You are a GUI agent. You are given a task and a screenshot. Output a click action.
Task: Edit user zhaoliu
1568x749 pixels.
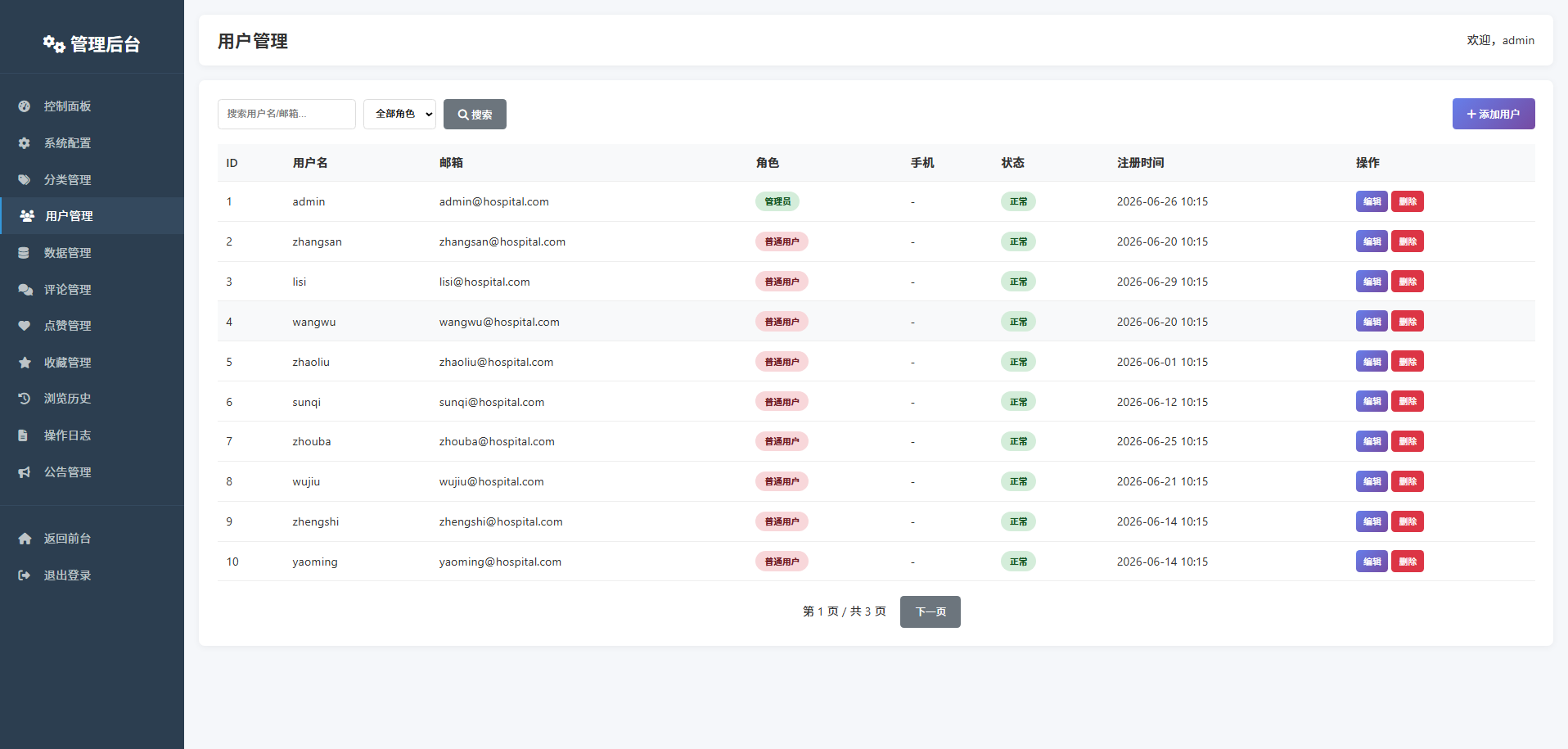pyautogui.click(x=1372, y=362)
